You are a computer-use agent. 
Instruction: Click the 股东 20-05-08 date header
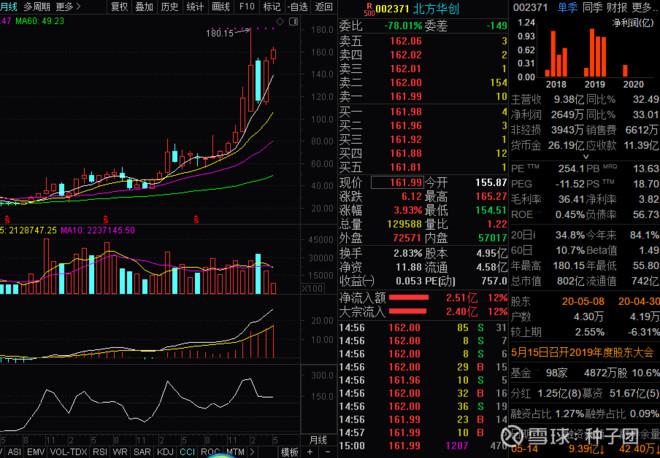(x=583, y=301)
